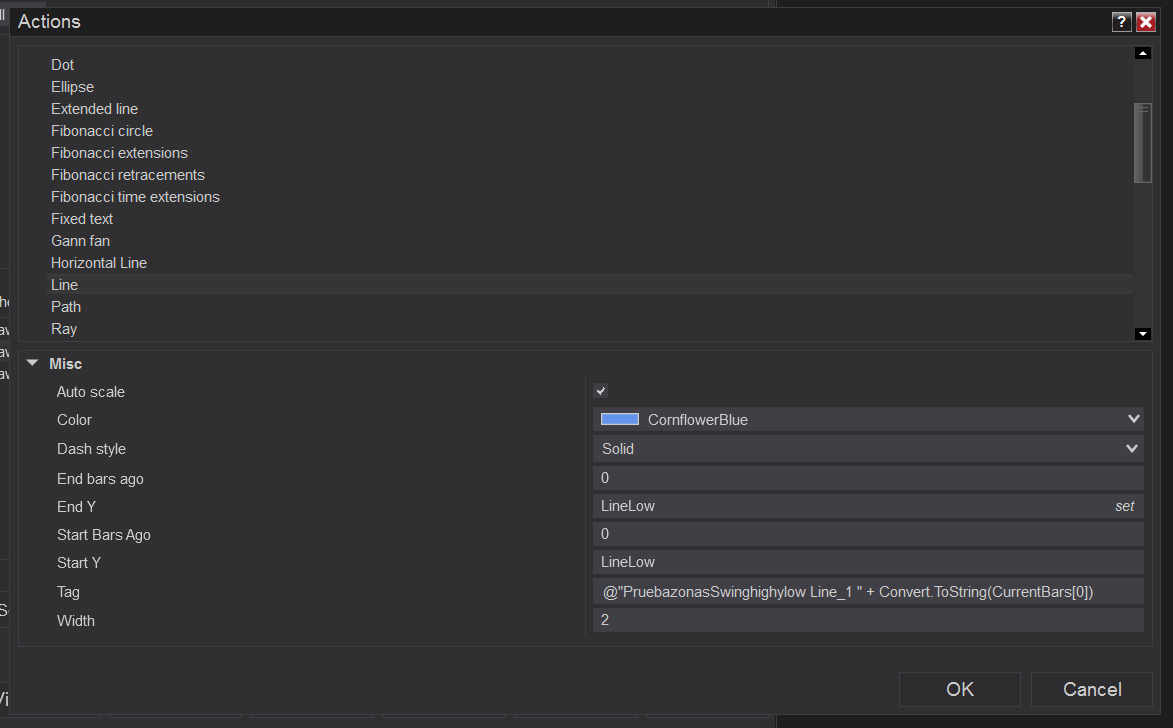Select the Ray drawing action
Image resolution: width=1173 pixels, height=728 pixels.
63,328
